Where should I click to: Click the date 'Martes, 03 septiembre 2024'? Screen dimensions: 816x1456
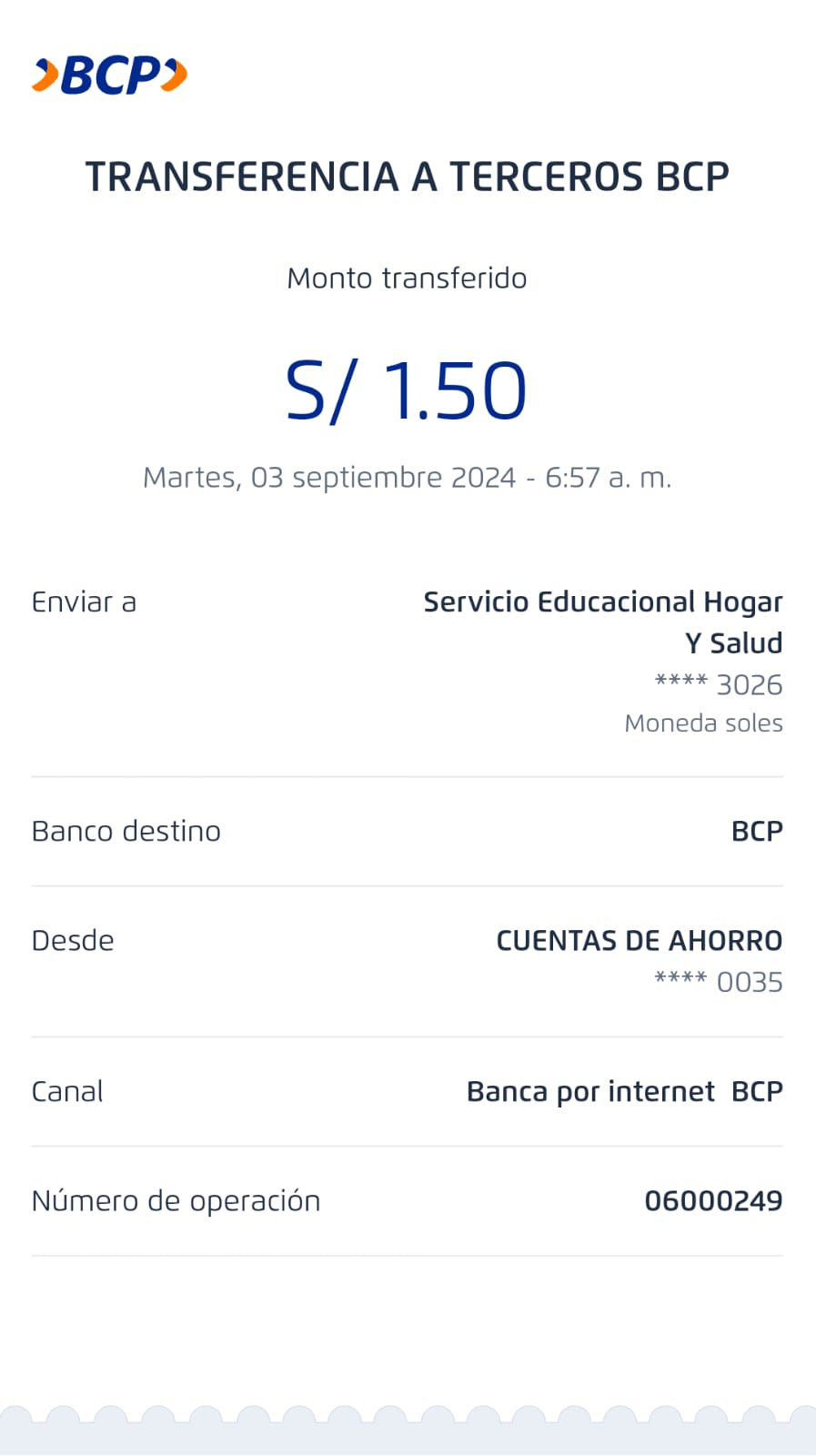click(x=329, y=478)
